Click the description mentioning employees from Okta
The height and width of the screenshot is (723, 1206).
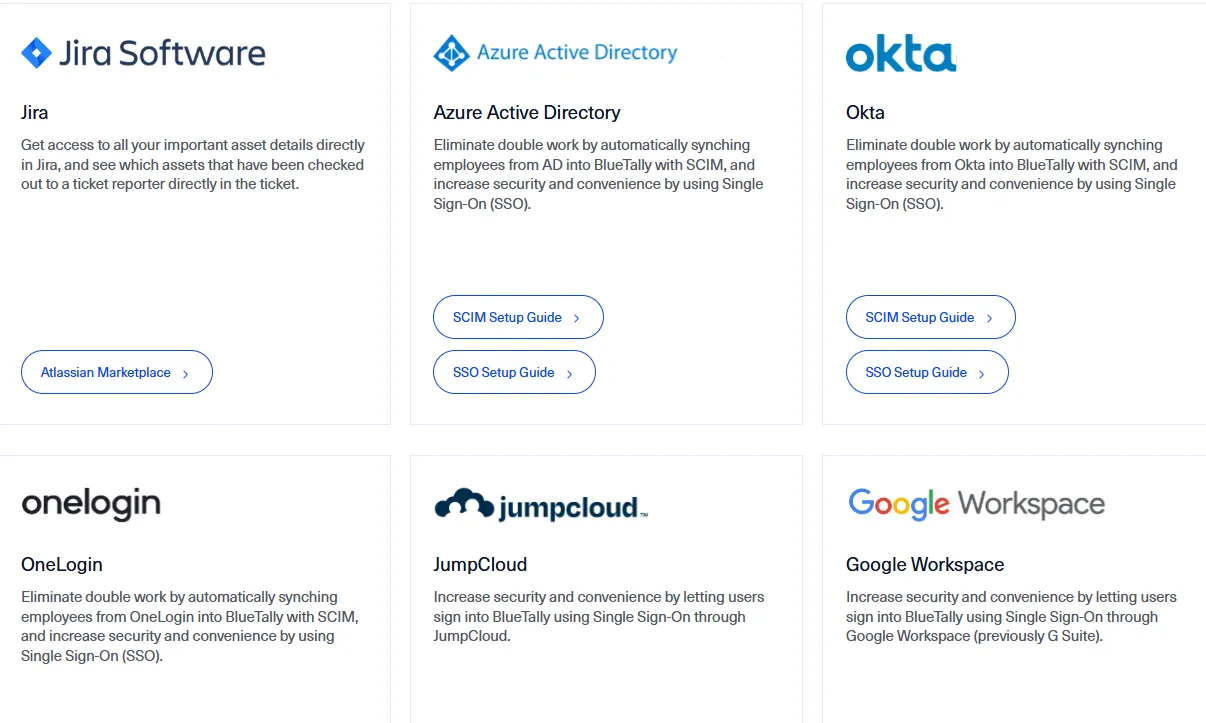(x=1012, y=174)
